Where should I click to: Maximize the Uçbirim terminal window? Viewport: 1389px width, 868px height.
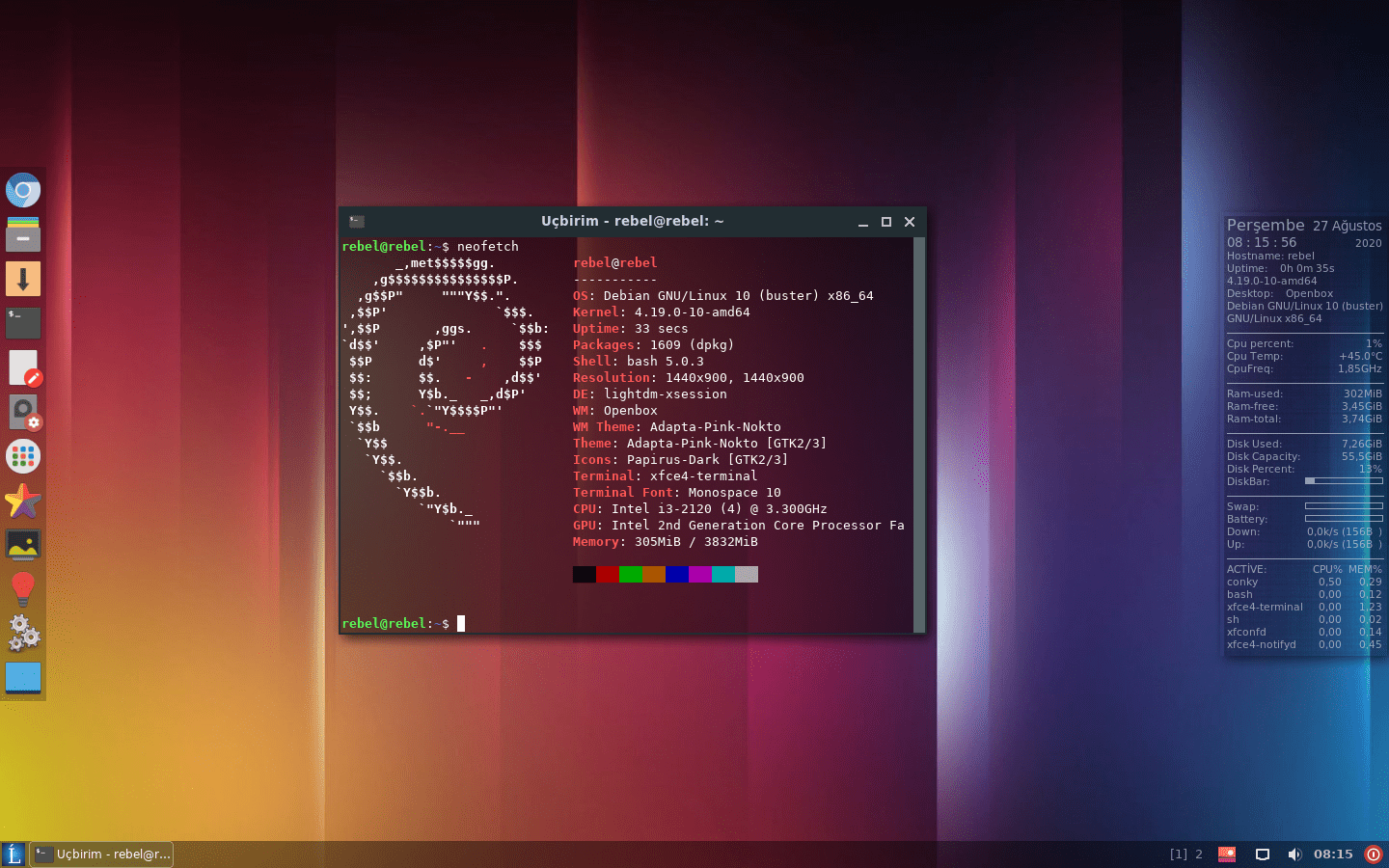pos(886,222)
